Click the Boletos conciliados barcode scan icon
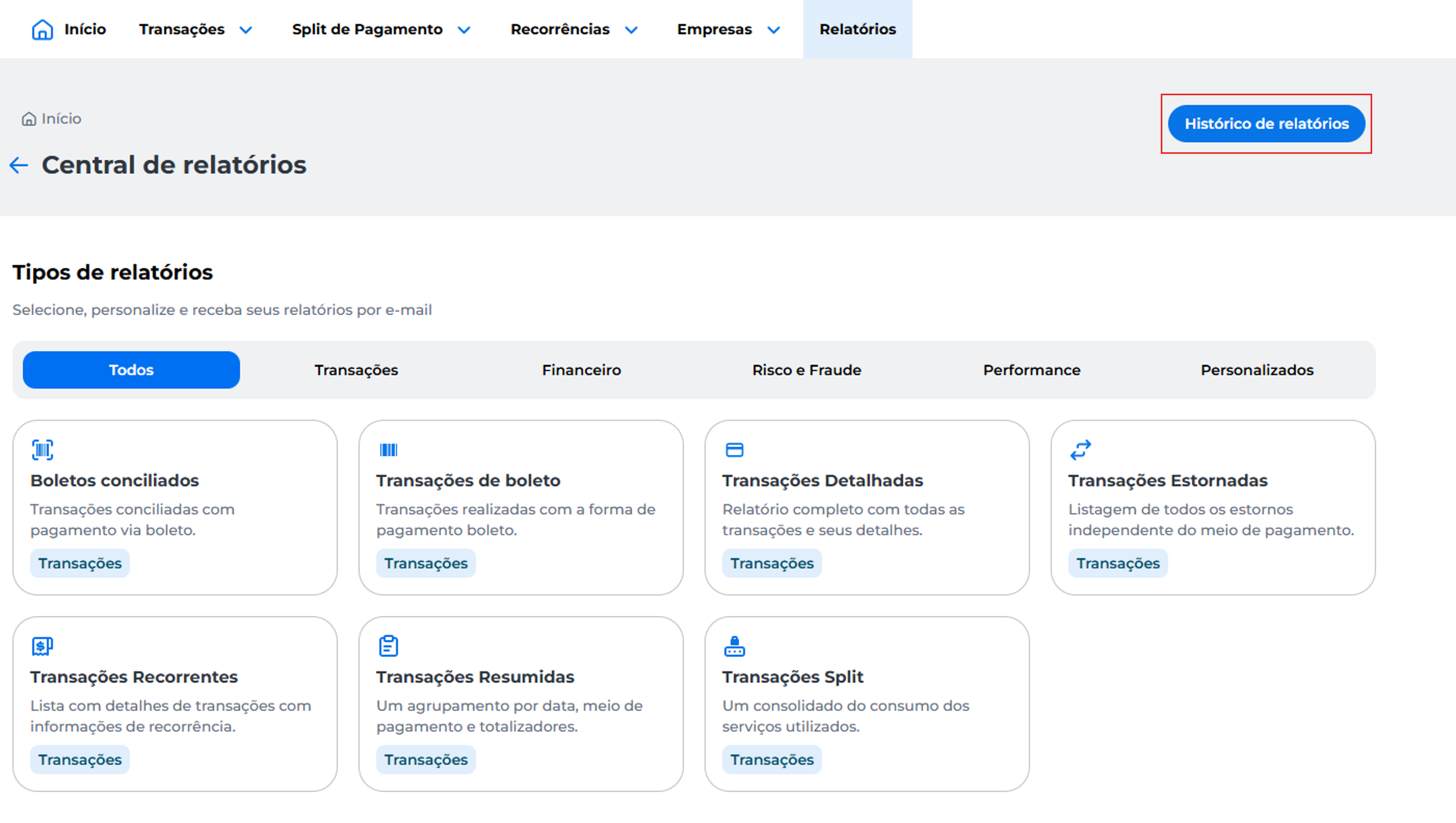This screenshot has height=823, width=1456. coord(42,450)
